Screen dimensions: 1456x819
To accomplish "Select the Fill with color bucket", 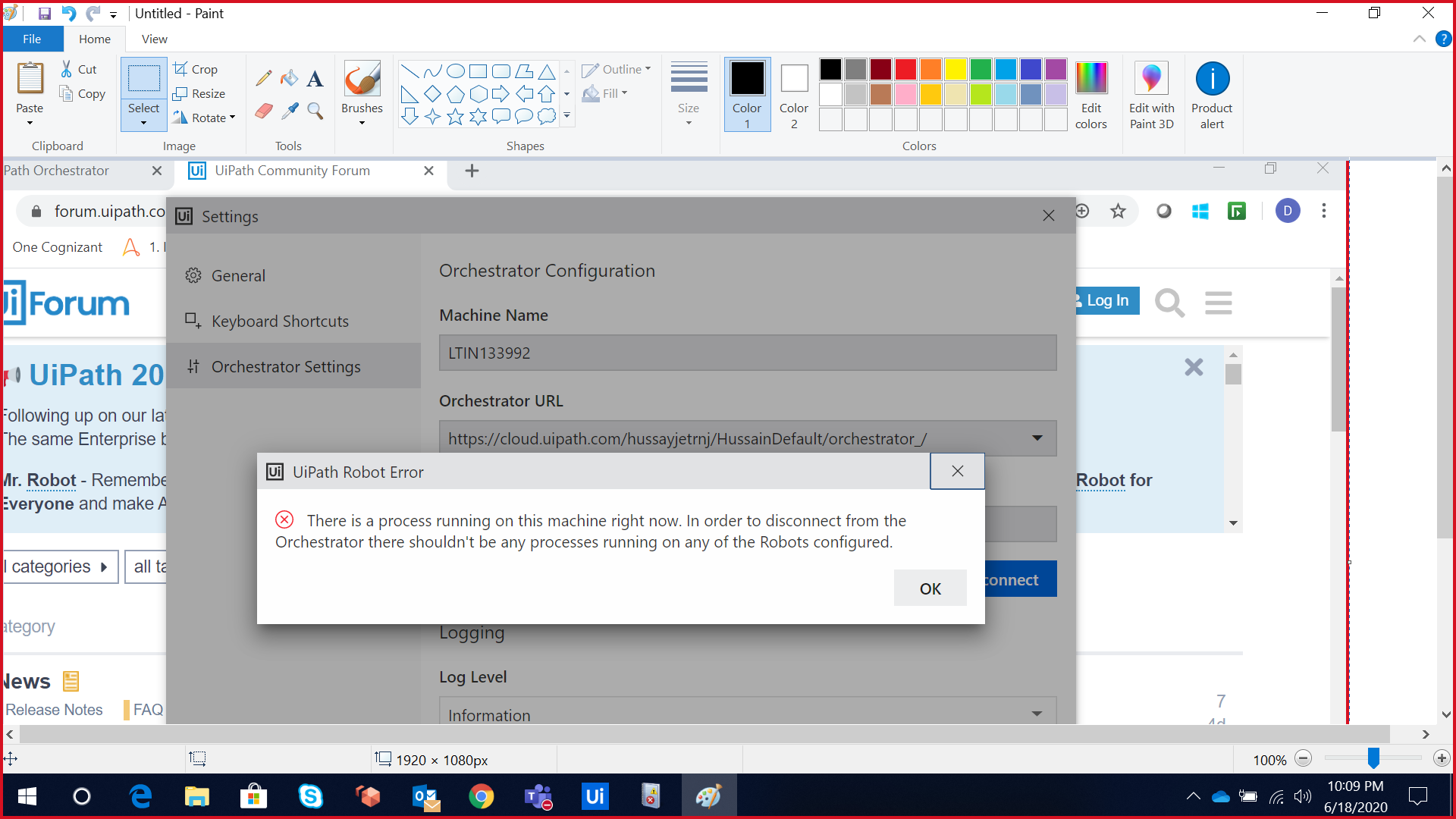I will pos(289,78).
